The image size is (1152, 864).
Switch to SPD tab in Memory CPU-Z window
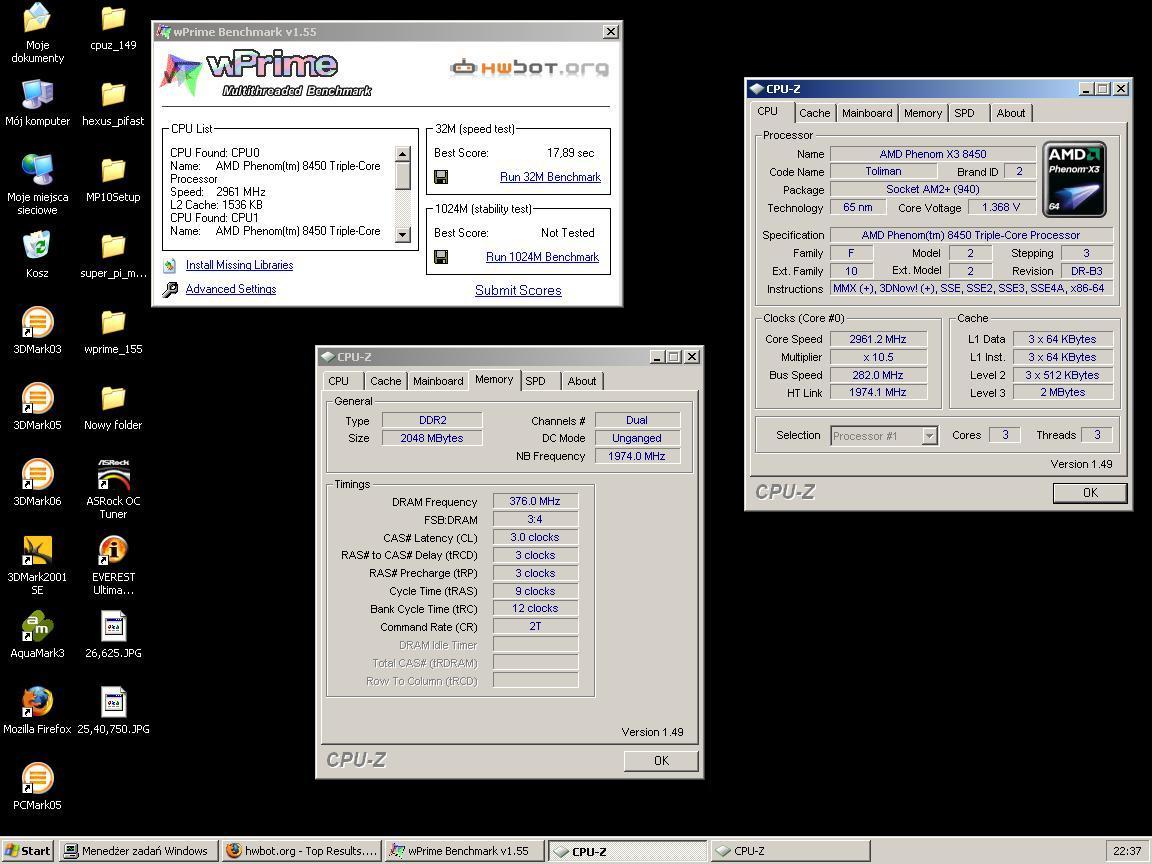pos(536,381)
